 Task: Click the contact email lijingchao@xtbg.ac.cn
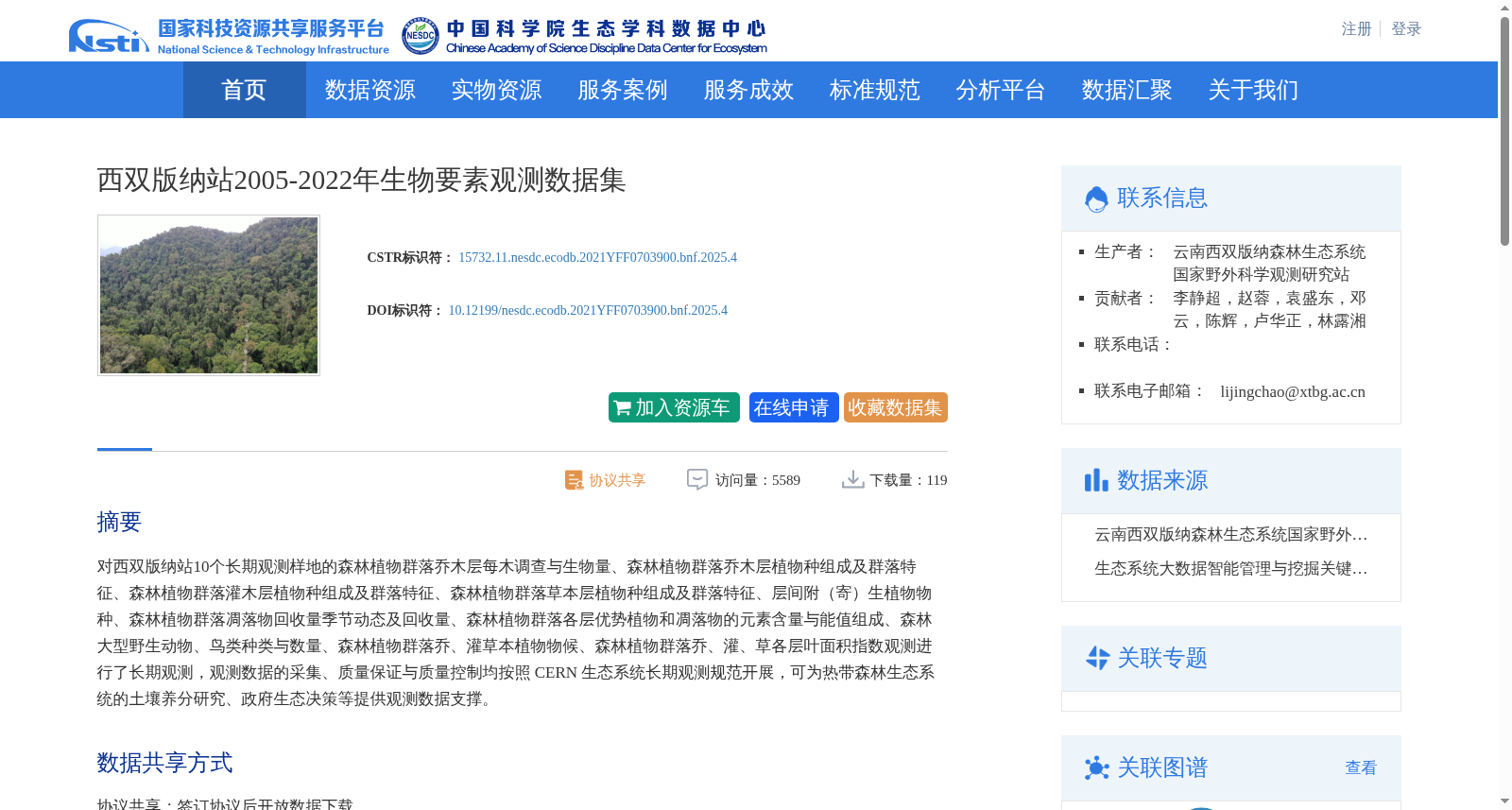[x=1293, y=392]
